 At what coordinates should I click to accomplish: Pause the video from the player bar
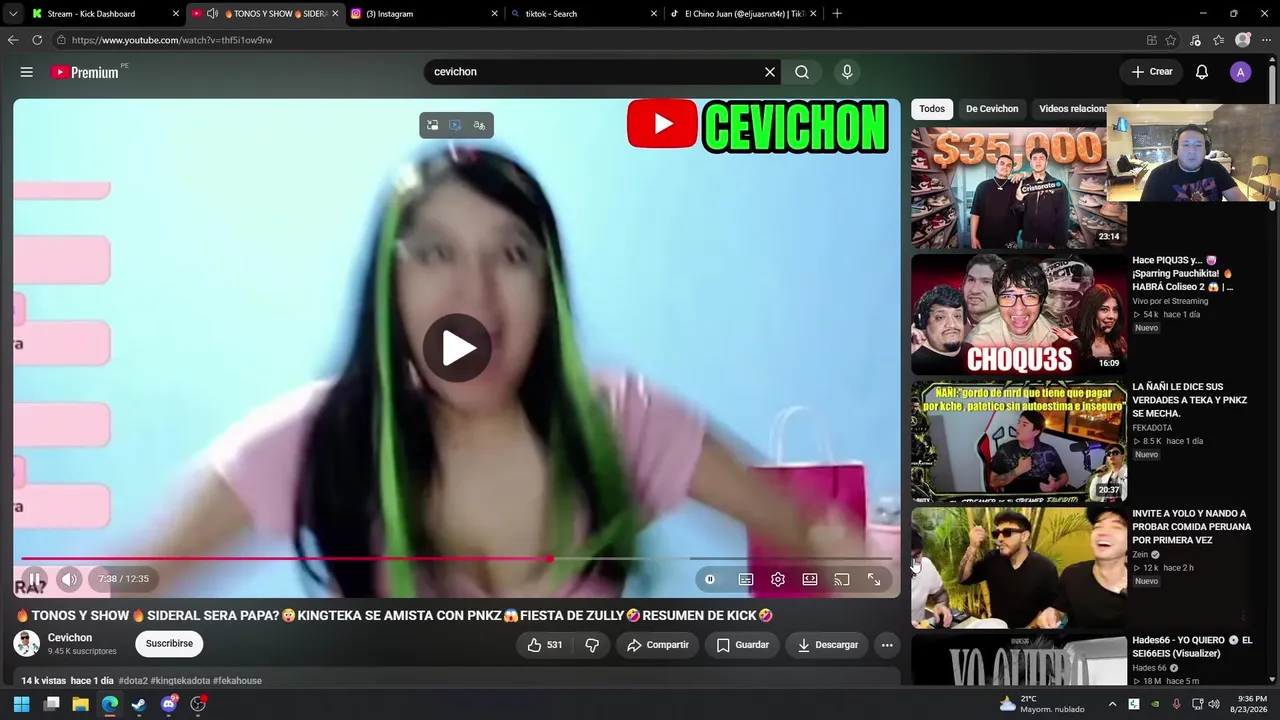click(34, 579)
